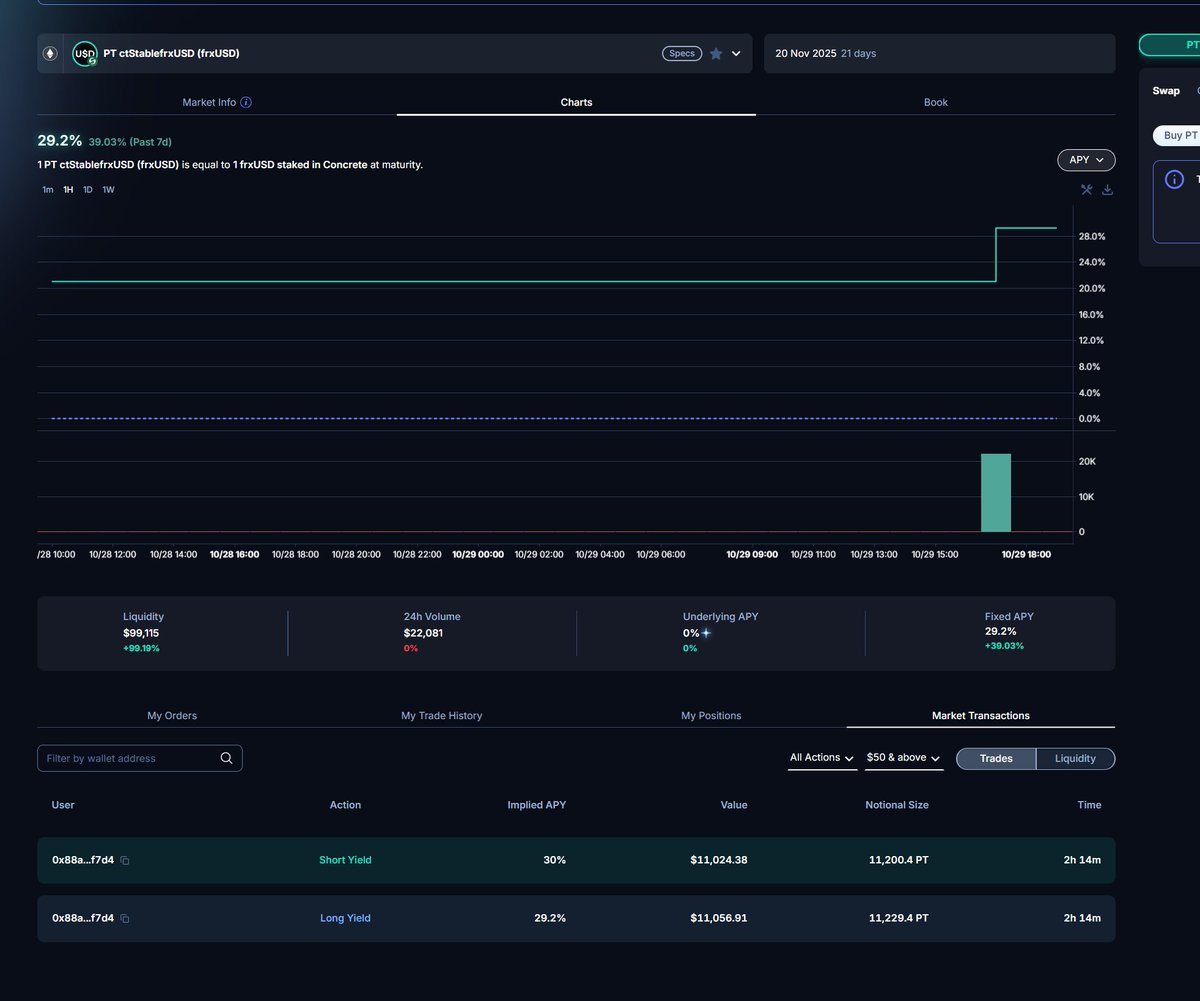The width and height of the screenshot is (1200, 1001).
Task: Click the 30% implied APY cell
Action: pyautogui.click(x=555, y=860)
